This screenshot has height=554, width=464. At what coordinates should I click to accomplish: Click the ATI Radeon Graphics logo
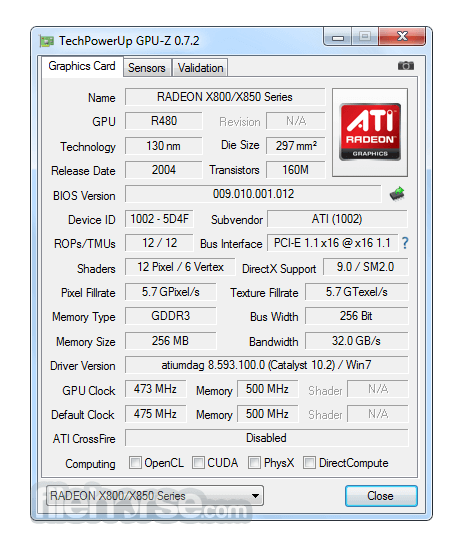(370, 132)
